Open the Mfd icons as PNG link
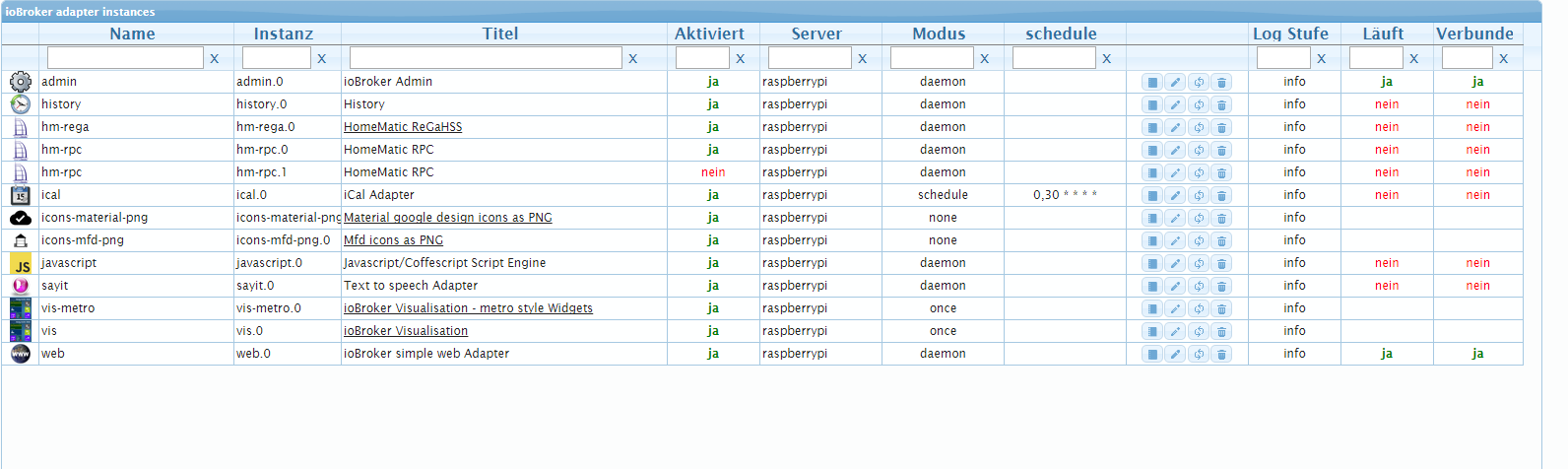The image size is (1568, 469). [x=393, y=240]
